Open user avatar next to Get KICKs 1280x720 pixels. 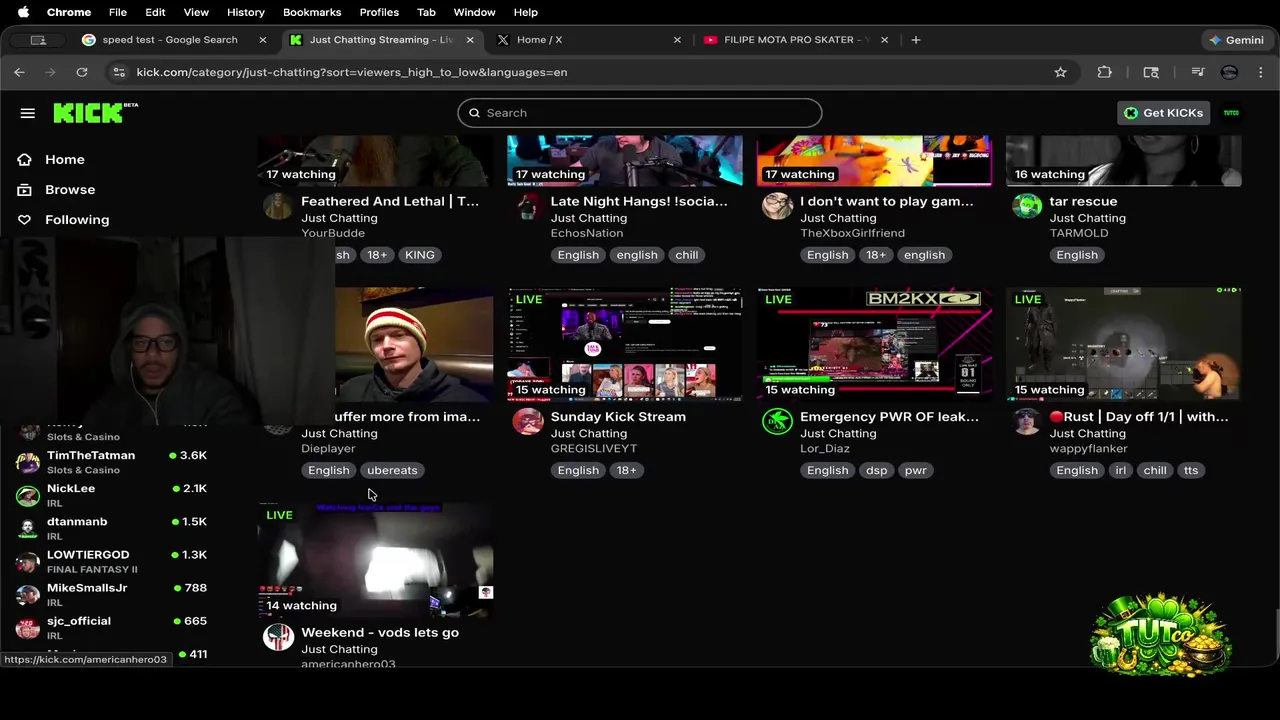tap(1231, 113)
